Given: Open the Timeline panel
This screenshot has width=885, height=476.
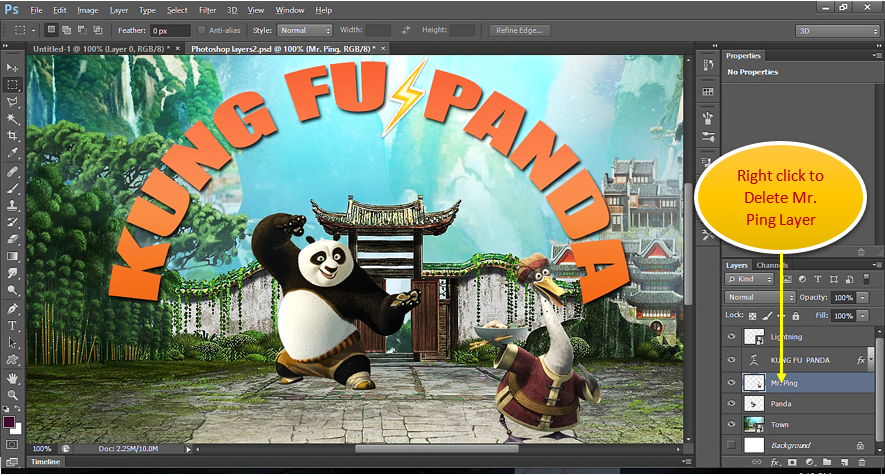Looking at the screenshot, I should pos(44,464).
